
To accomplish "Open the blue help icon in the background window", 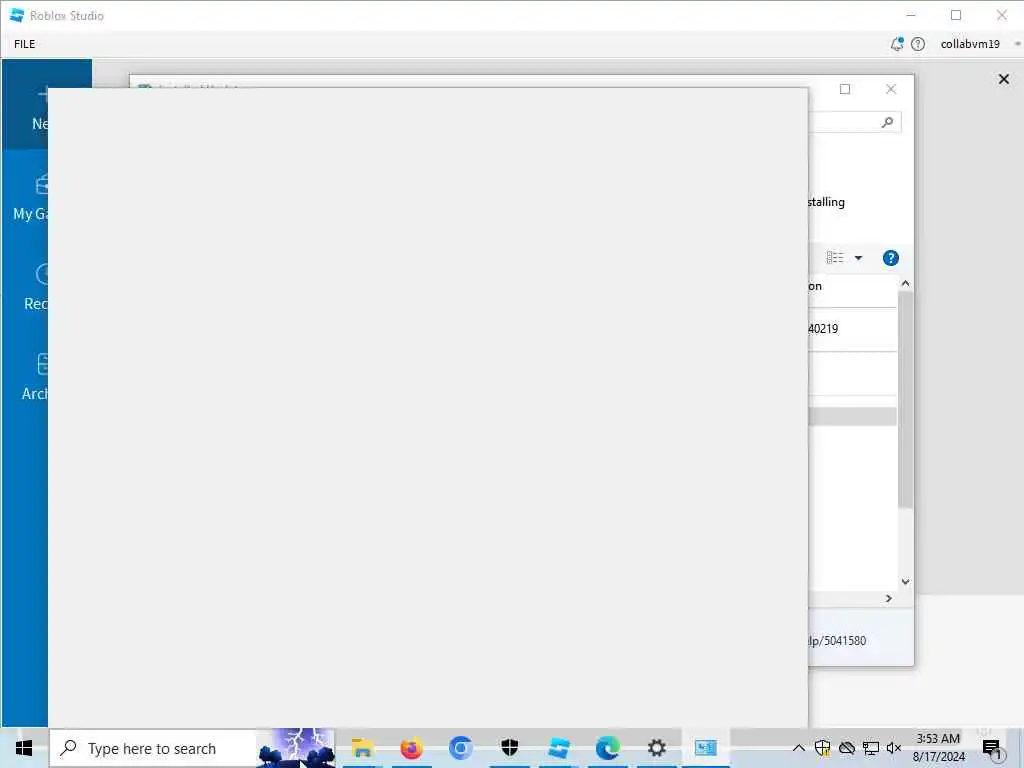I will coord(890,258).
